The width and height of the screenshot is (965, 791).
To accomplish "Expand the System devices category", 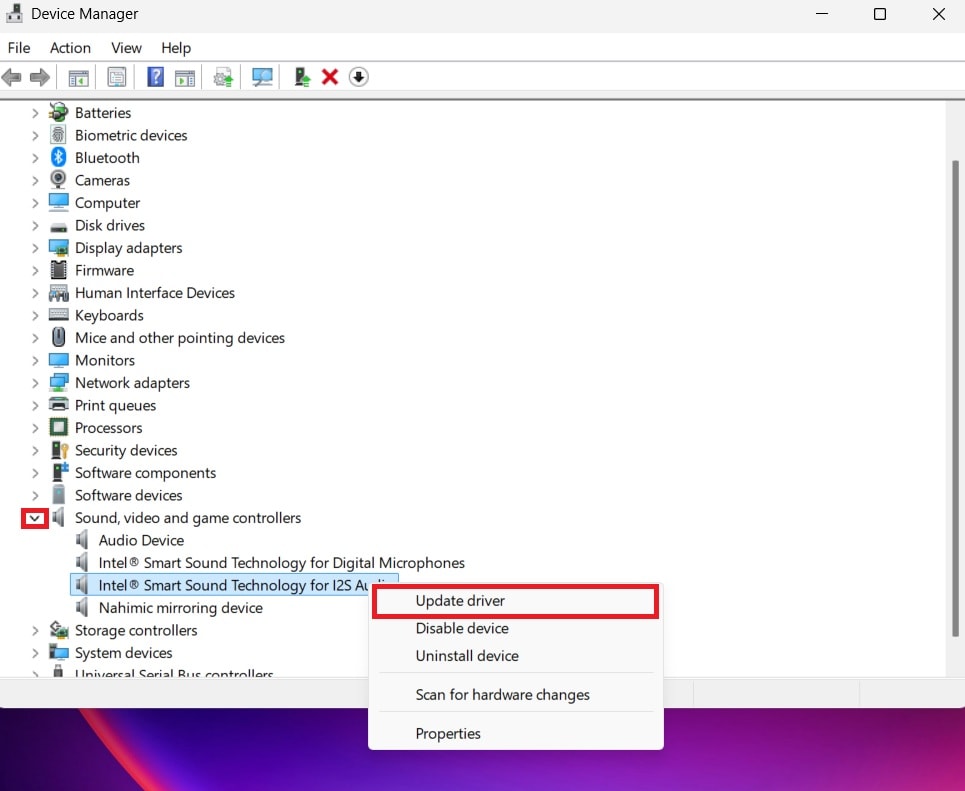I will tap(35, 652).
